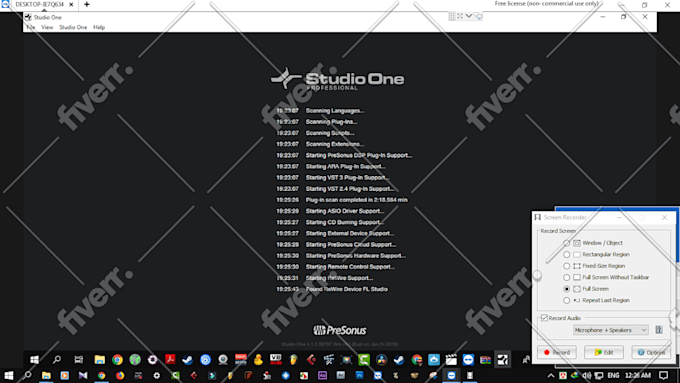Minimize the Screen Recorder window

(619, 217)
